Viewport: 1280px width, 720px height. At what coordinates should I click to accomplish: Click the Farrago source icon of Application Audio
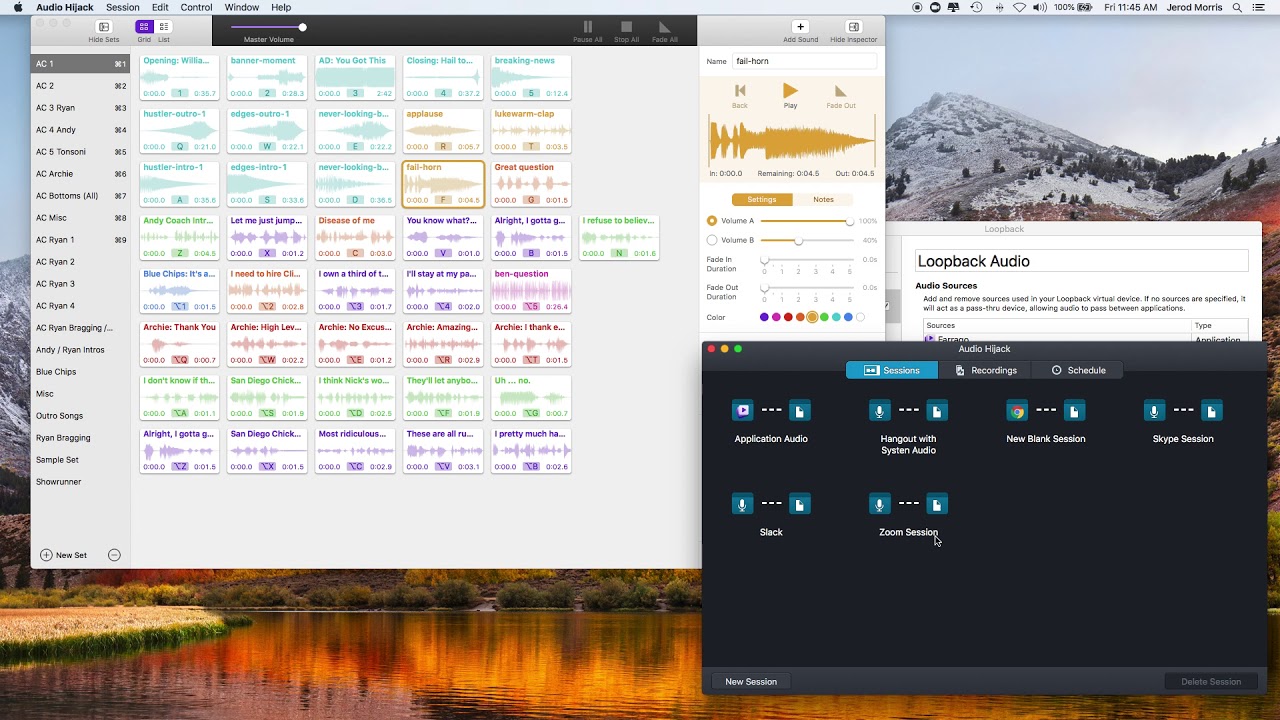tap(742, 411)
